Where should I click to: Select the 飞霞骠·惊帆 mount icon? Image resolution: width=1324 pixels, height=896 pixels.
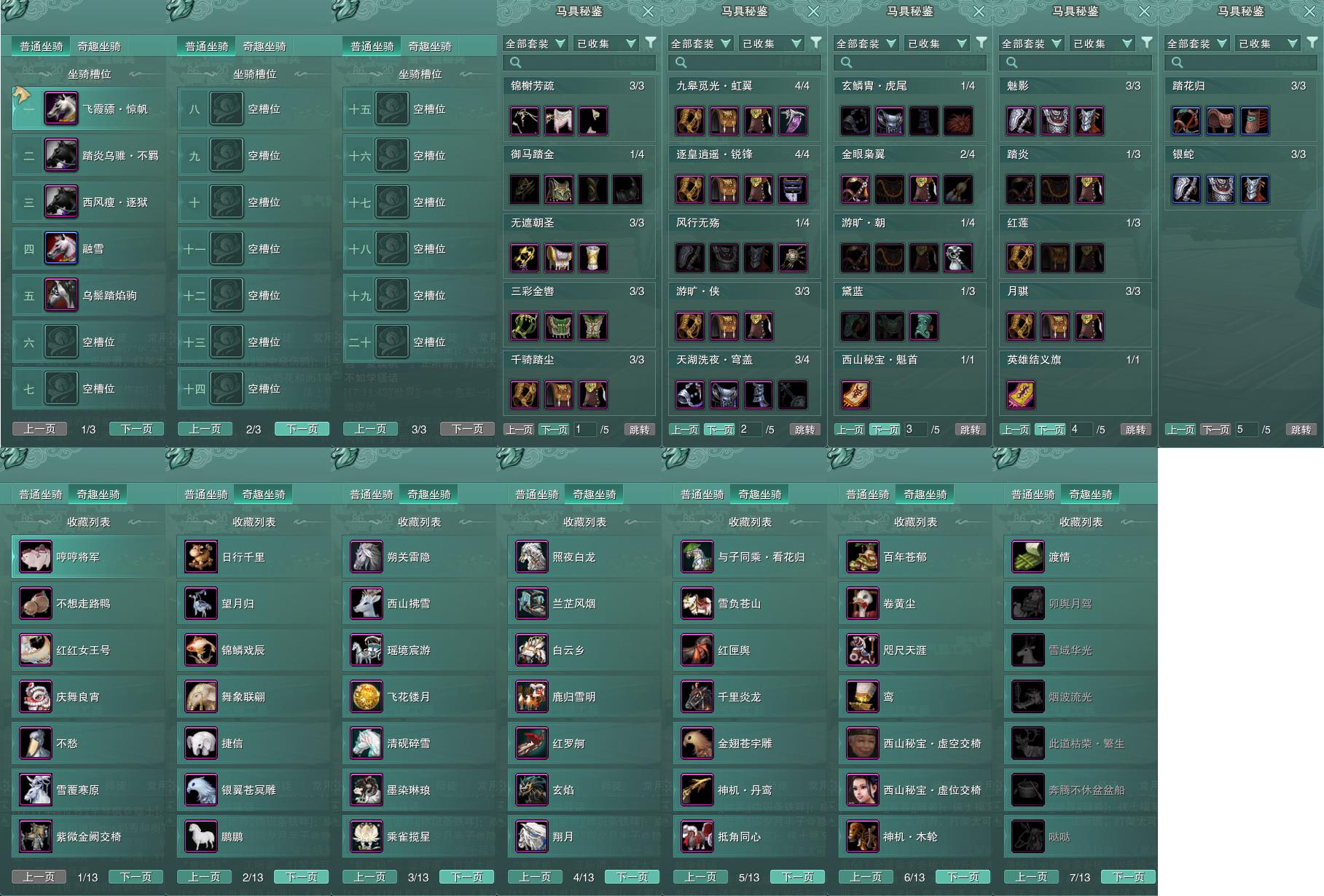tap(61, 109)
